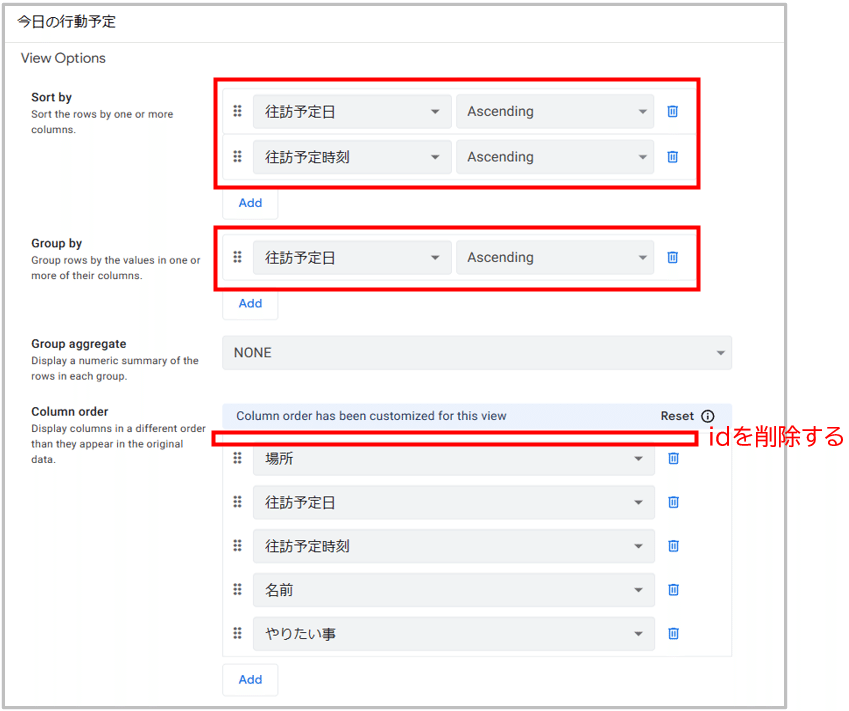This screenshot has width=849, height=711.
Task: Open Sort by 往訪予定日 column dropdown
Action: click(352, 112)
